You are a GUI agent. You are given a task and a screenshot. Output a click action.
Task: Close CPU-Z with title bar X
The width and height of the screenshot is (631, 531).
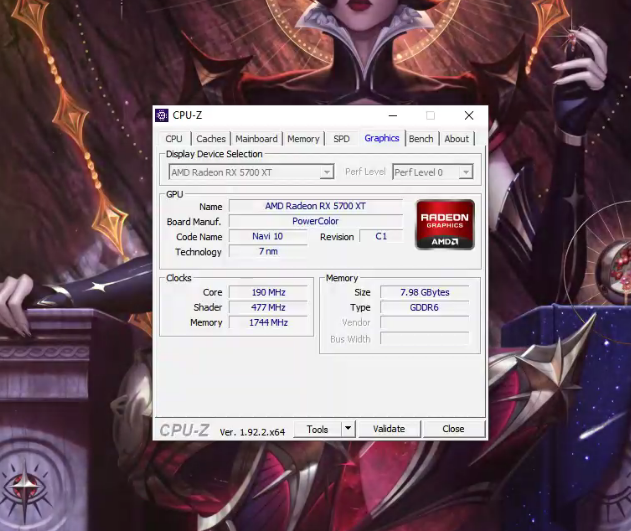click(x=469, y=115)
